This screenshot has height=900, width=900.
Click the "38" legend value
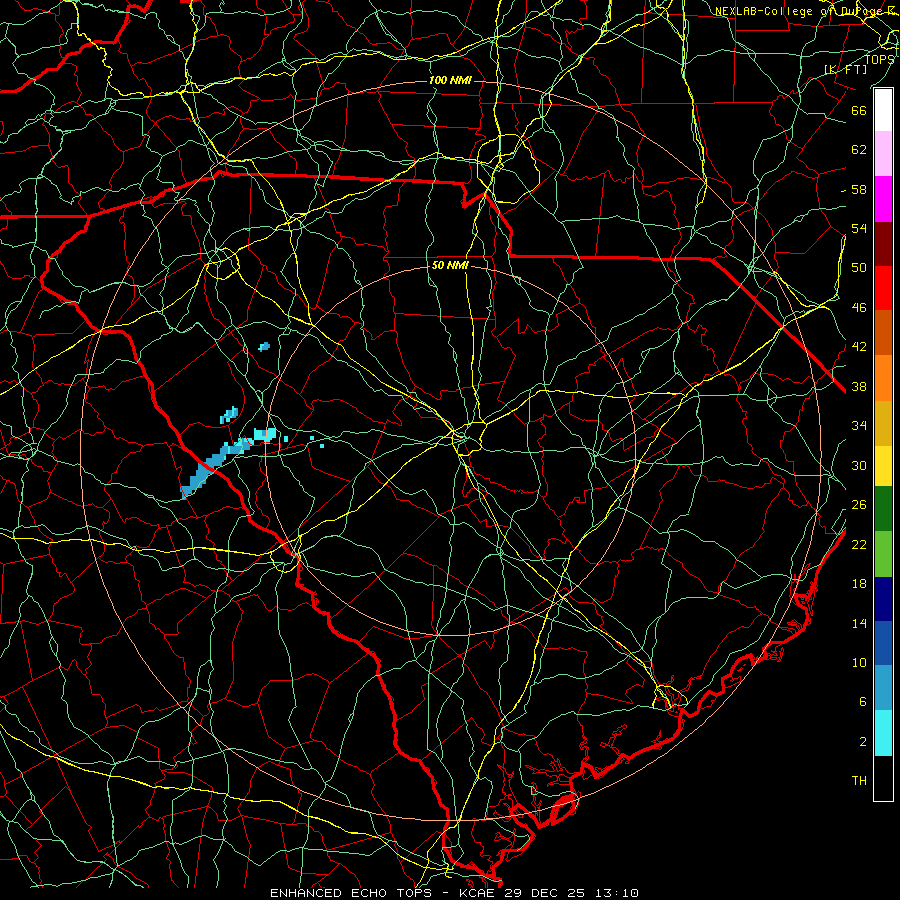tap(859, 387)
